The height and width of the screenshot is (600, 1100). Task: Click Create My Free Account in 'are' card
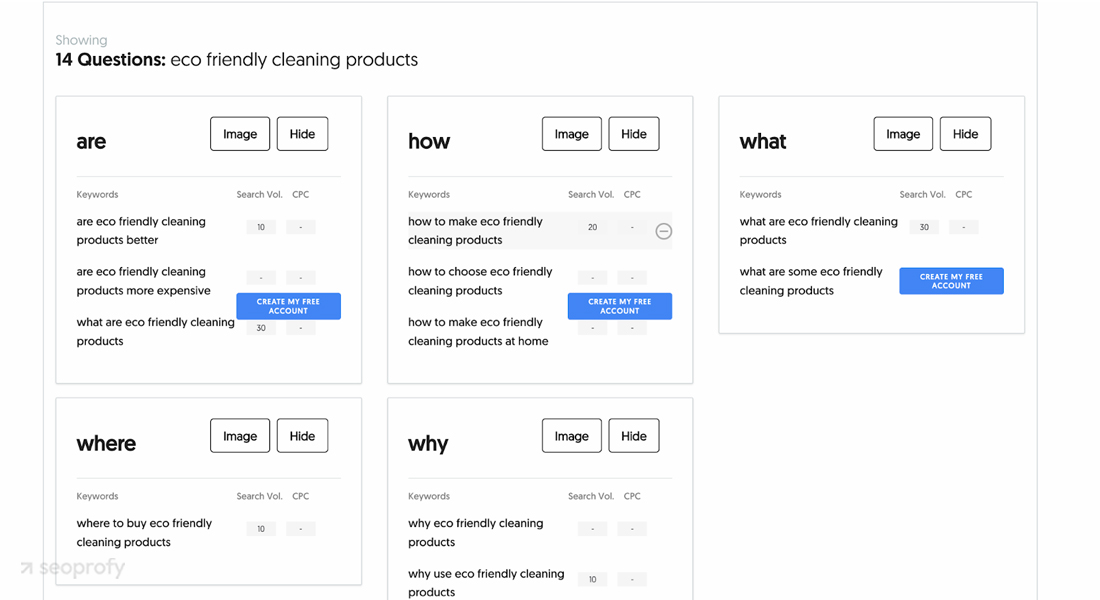288,306
